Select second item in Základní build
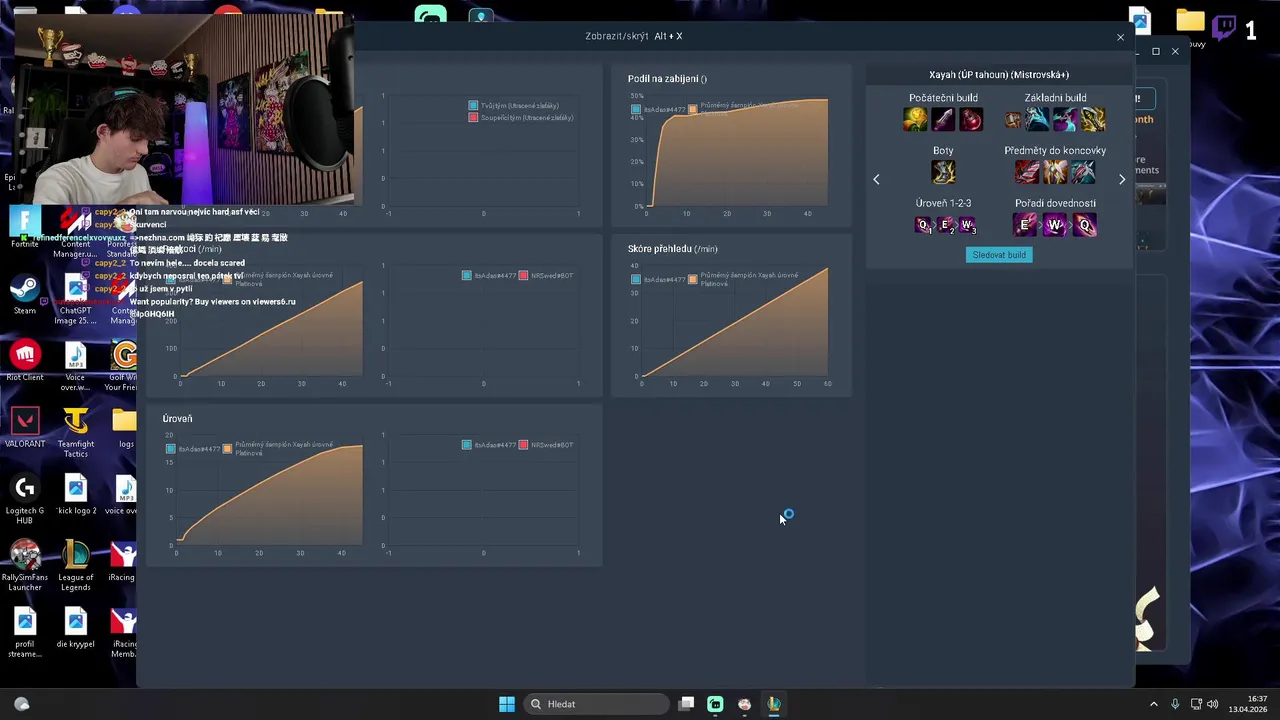 coord(1037,119)
